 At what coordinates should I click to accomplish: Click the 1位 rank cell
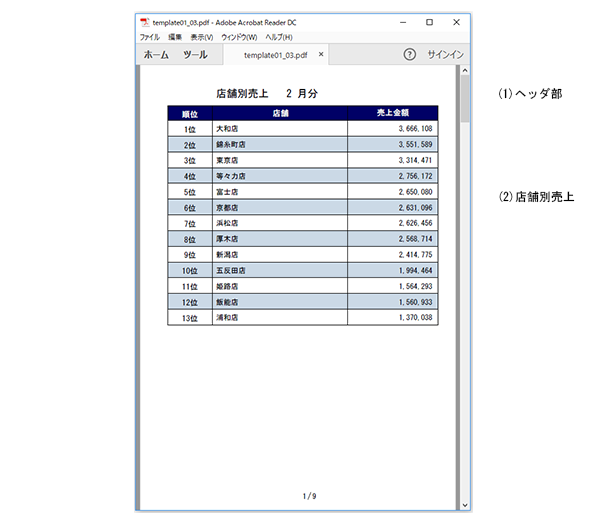point(190,129)
